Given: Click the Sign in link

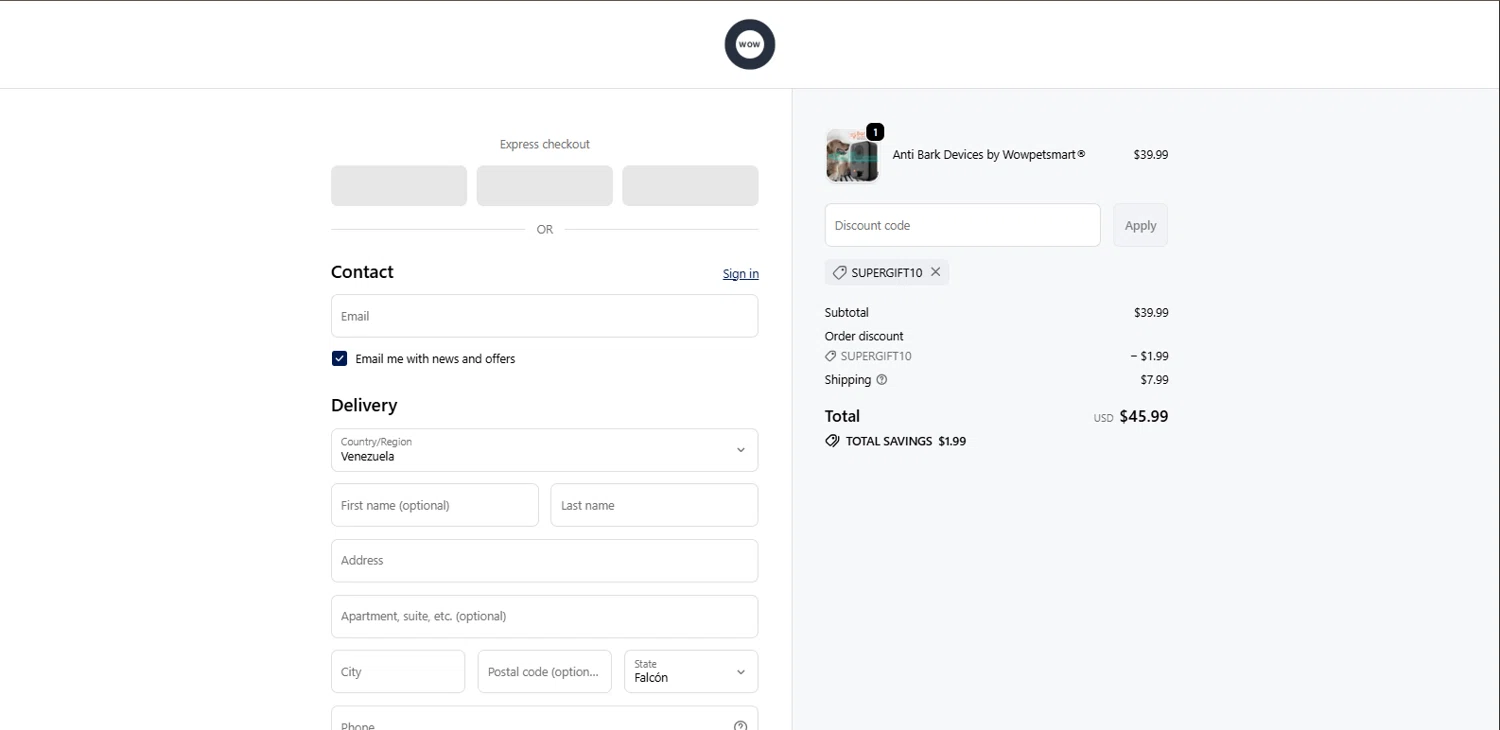Looking at the screenshot, I should (x=740, y=274).
